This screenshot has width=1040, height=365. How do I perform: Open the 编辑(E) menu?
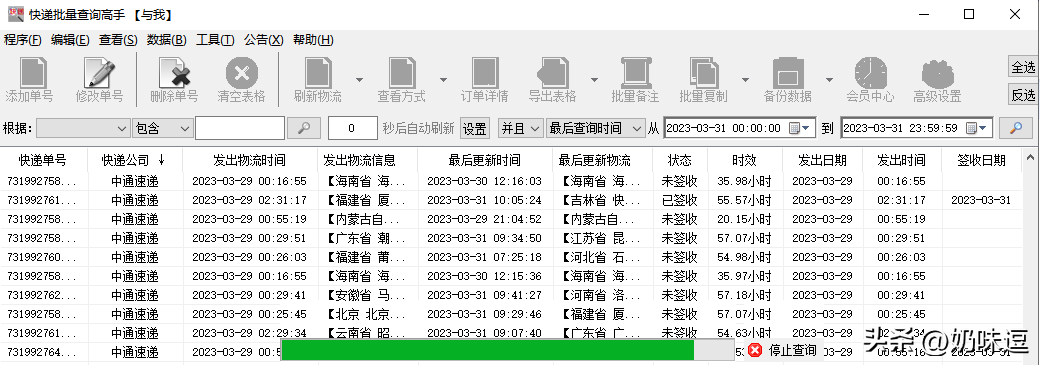tap(70, 40)
